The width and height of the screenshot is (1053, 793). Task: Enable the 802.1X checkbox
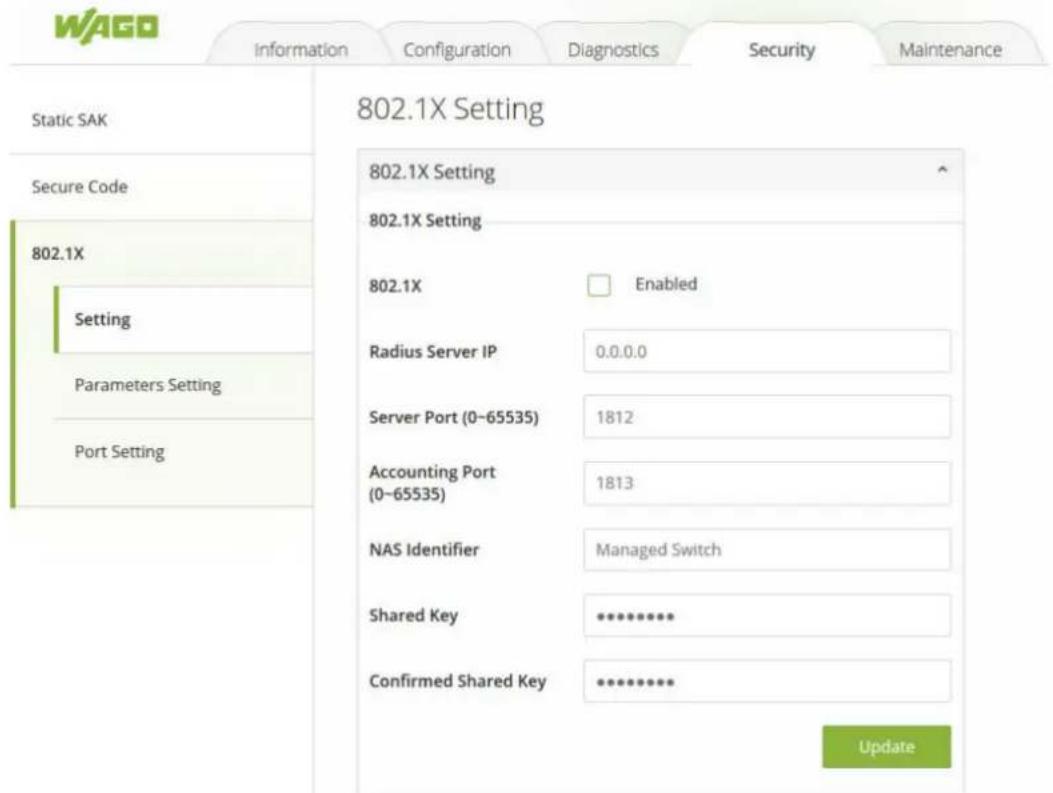click(x=598, y=285)
